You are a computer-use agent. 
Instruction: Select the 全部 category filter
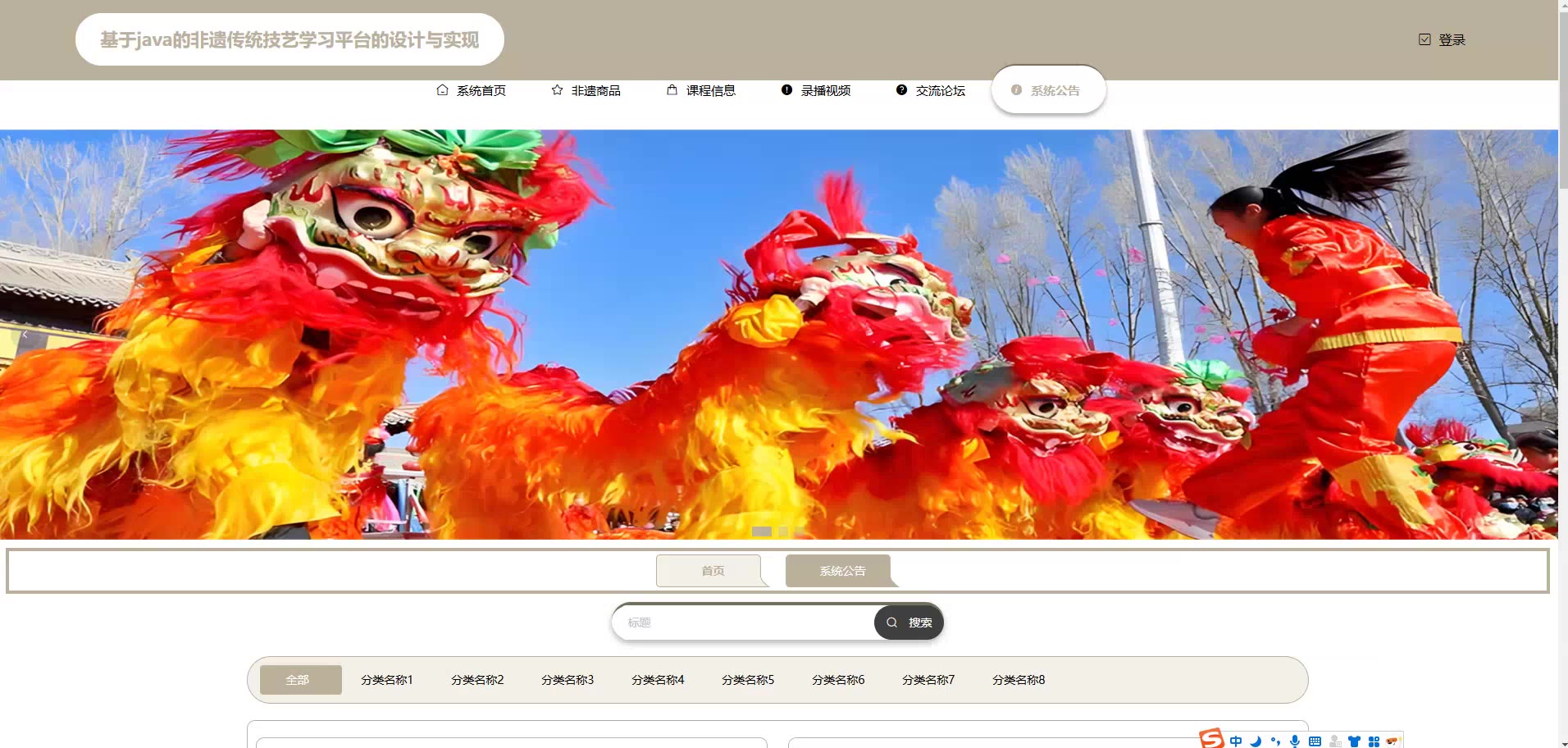coord(301,680)
